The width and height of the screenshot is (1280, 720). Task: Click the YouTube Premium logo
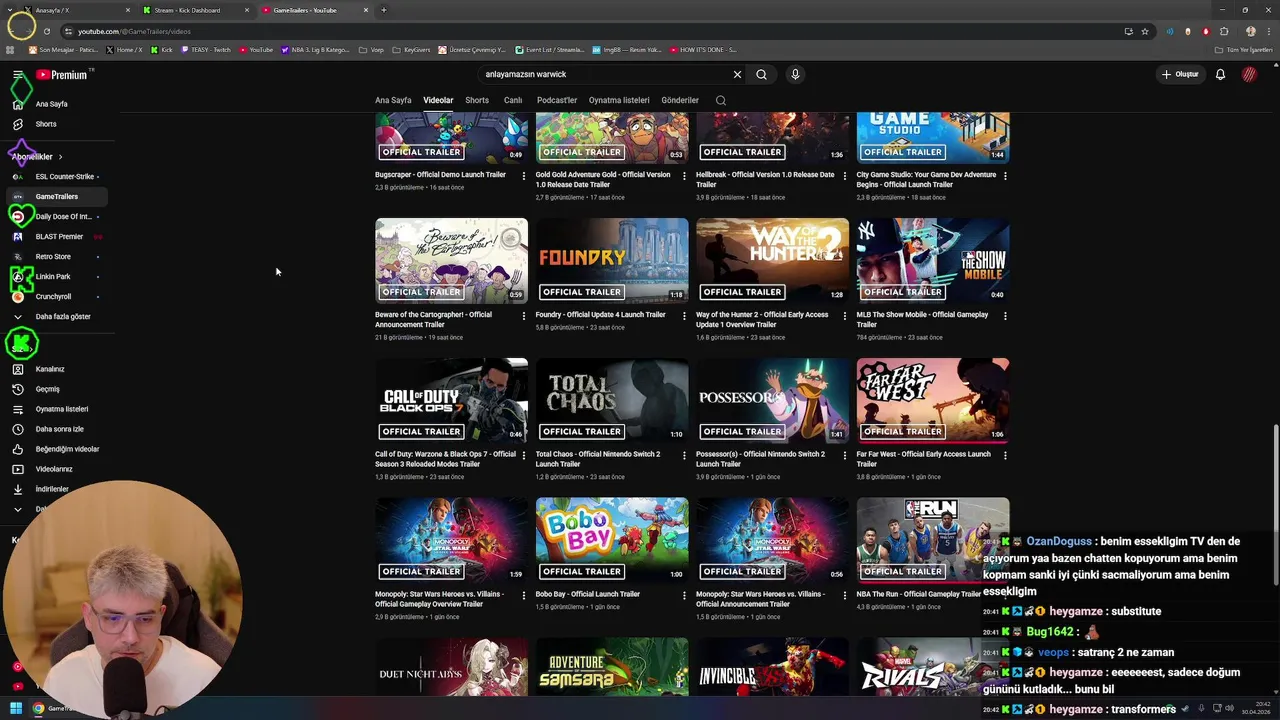(62, 75)
